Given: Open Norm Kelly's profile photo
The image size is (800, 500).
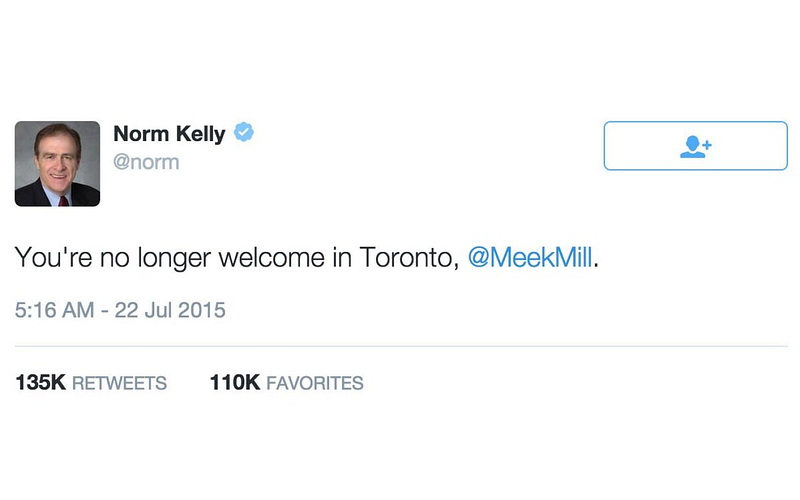Looking at the screenshot, I should 57,164.
